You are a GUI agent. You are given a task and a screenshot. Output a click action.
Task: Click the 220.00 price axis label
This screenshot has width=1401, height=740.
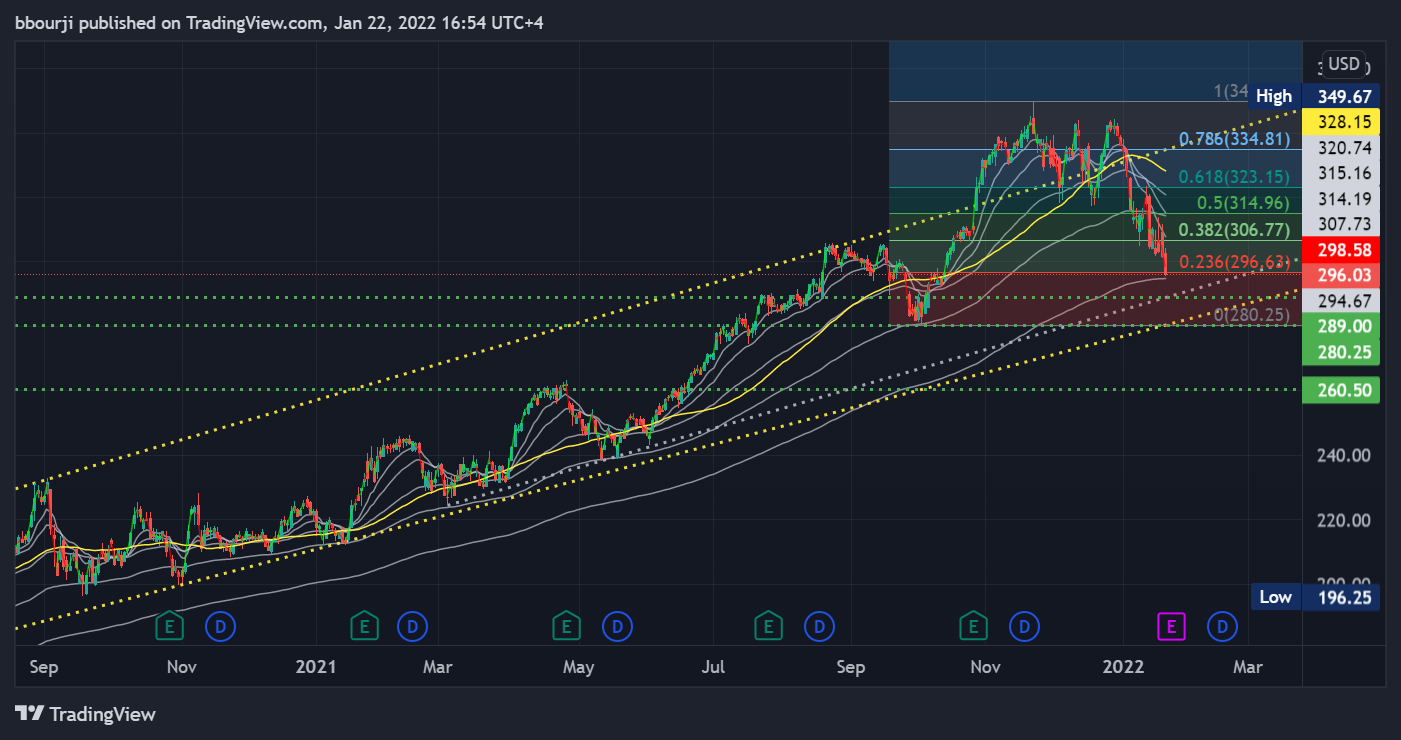tap(1344, 519)
